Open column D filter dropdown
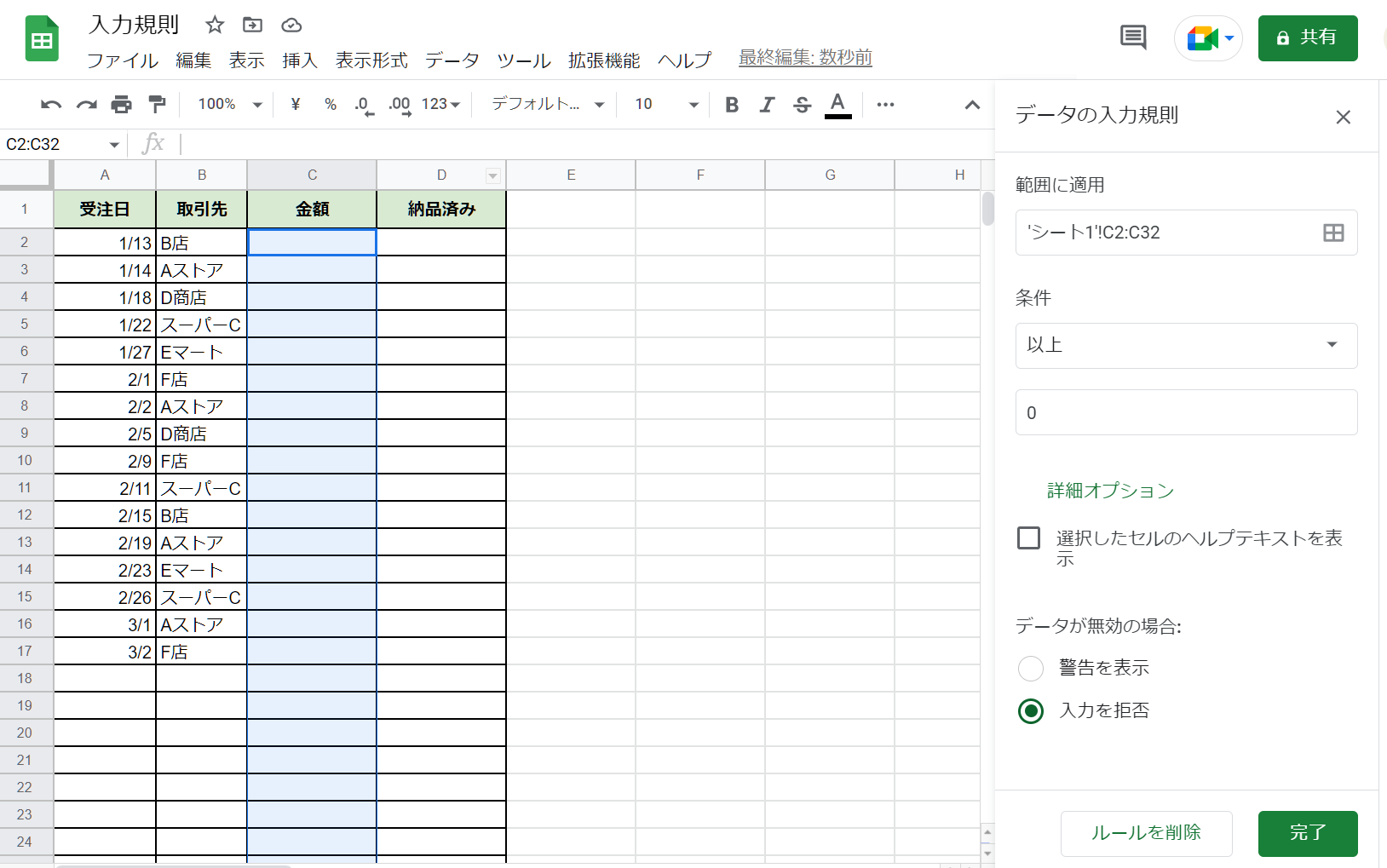Screen dimensions: 1387x868 (x=492, y=175)
